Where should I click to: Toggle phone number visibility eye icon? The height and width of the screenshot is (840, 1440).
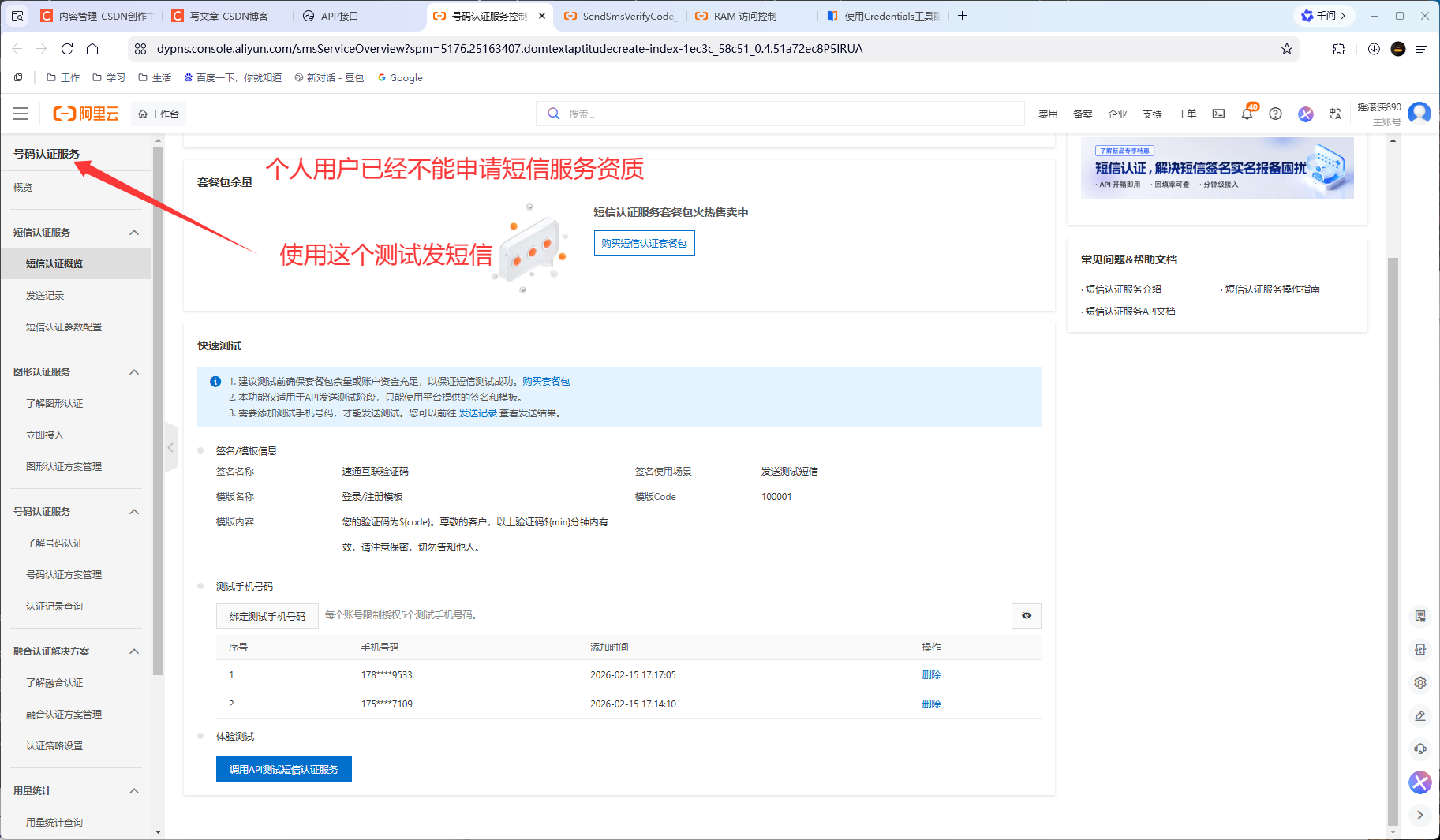coord(1027,616)
